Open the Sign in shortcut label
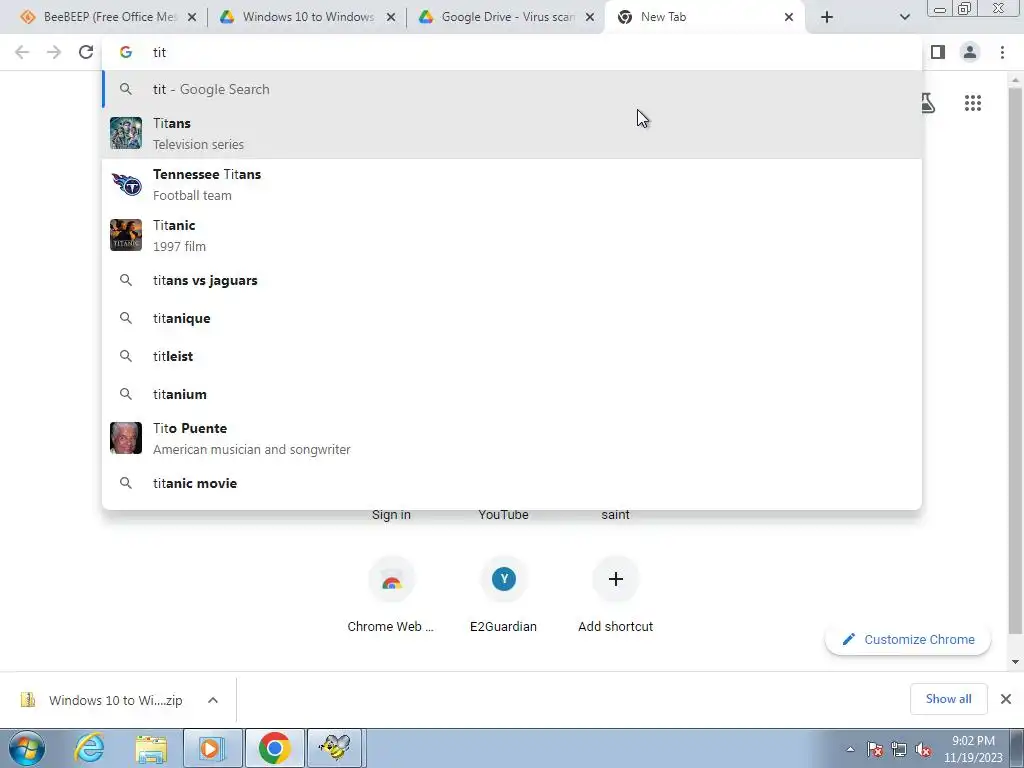 click(391, 515)
